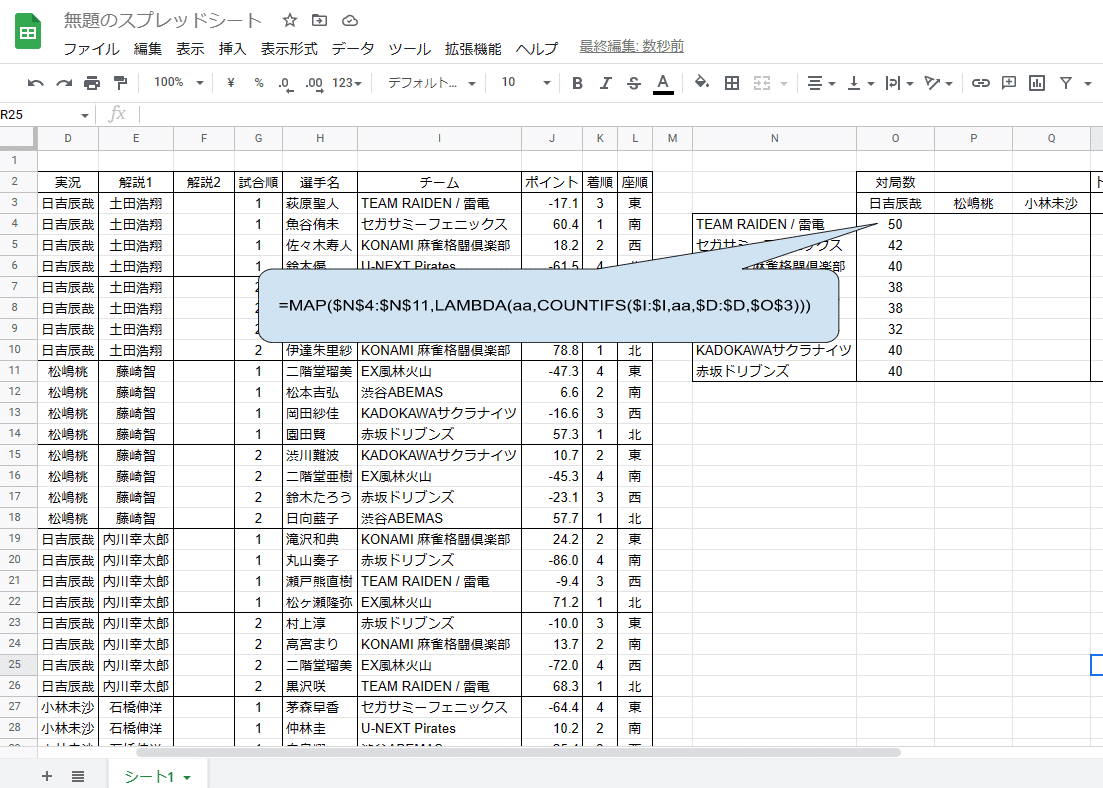Open the 表示形式 menu
The width and height of the screenshot is (1103, 788).
coord(289,49)
